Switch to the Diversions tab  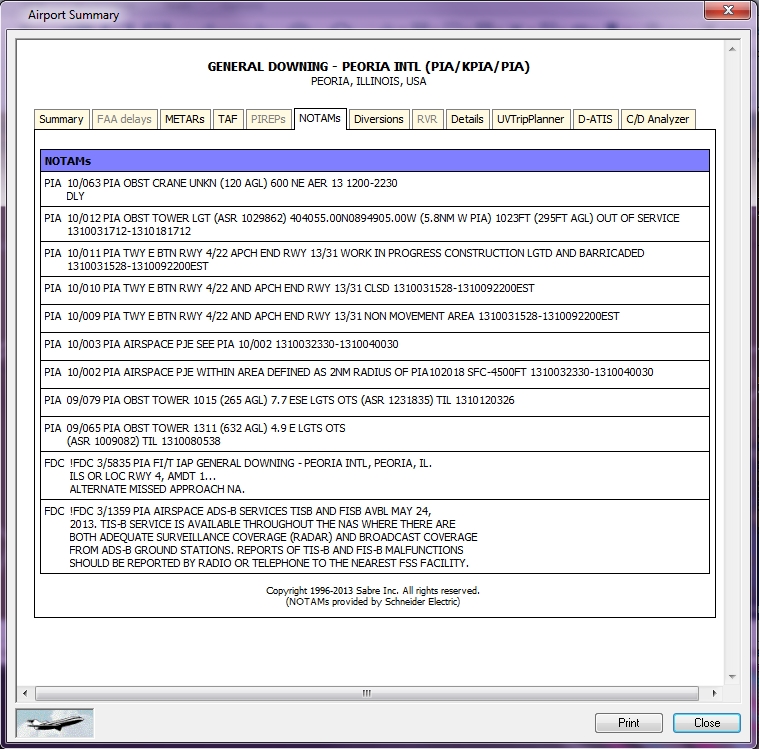coord(379,119)
